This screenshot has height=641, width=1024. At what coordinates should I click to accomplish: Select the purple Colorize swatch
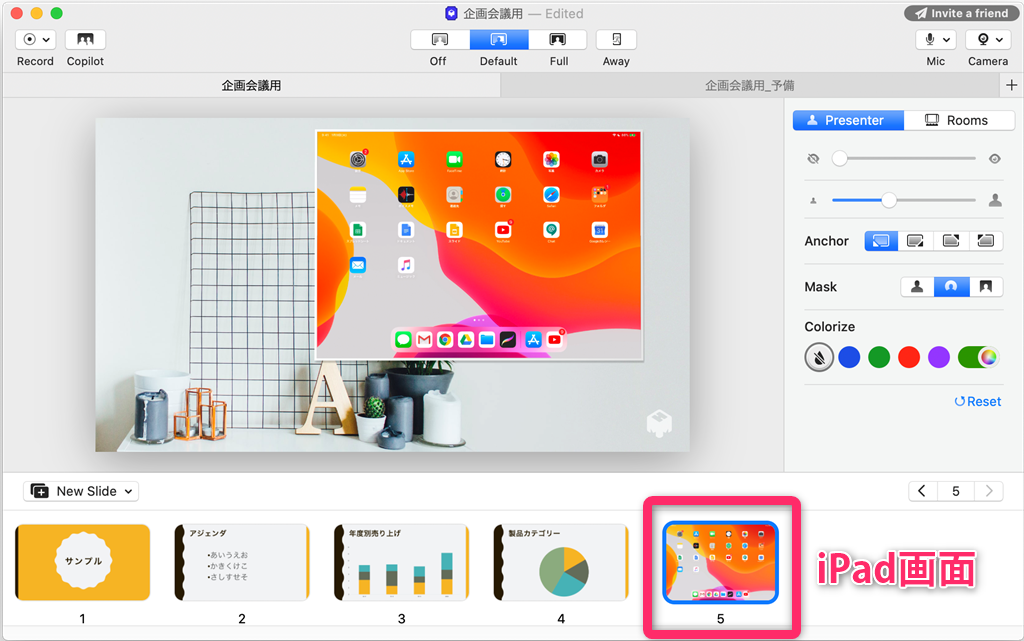(938, 357)
